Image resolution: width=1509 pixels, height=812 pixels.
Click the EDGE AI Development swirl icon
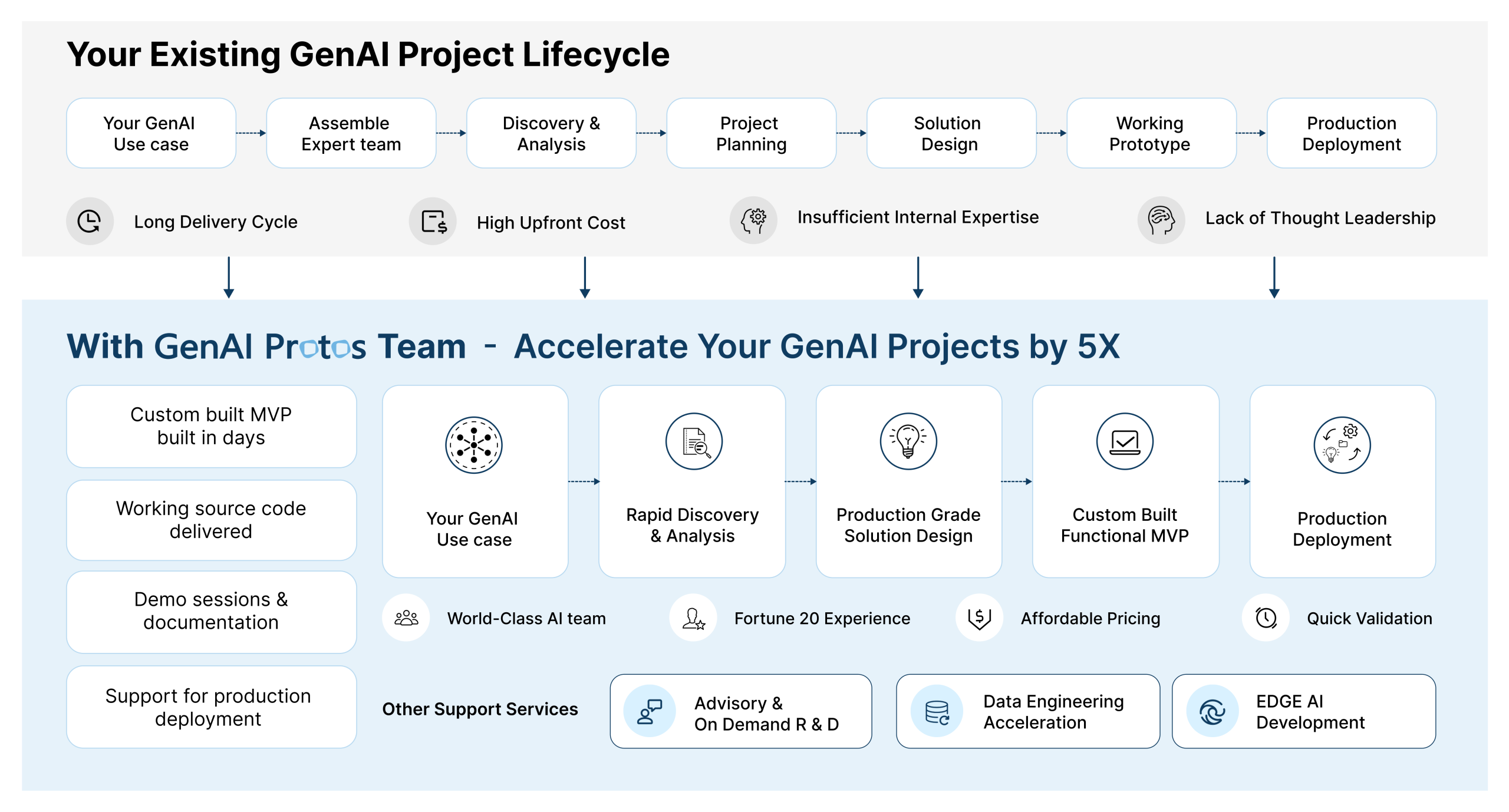click(1213, 711)
